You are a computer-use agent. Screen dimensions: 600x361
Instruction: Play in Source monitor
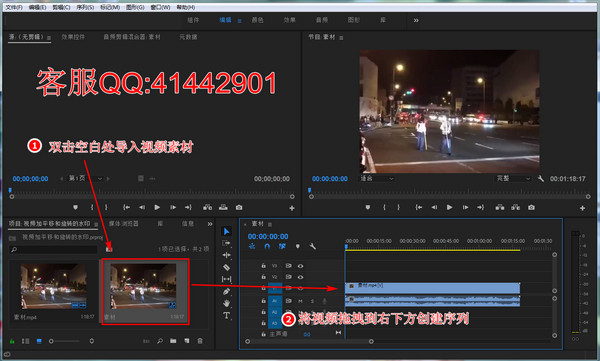coord(157,207)
